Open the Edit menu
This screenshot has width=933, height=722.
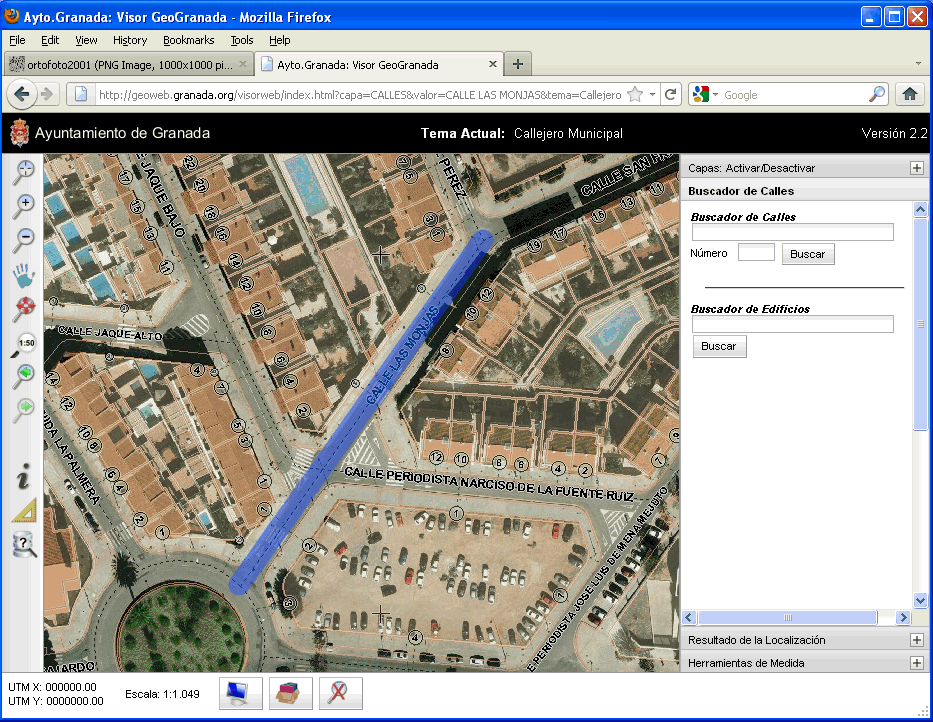click(50, 40)
